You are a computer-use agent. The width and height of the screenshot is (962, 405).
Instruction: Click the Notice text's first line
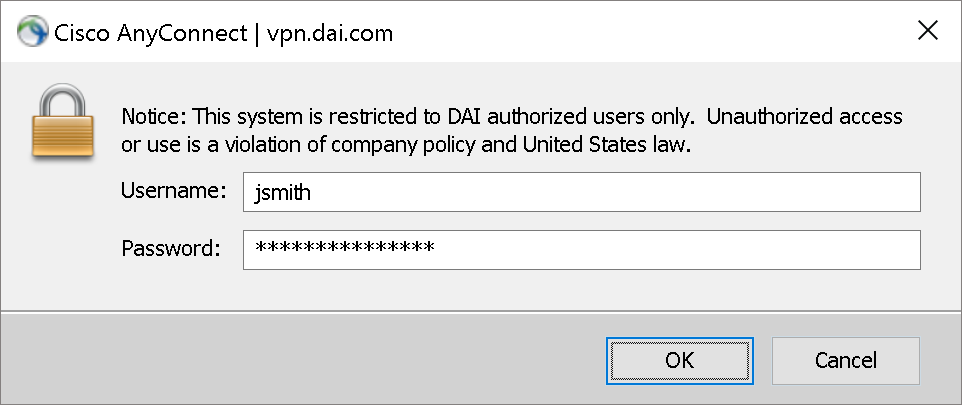click(x=512, y=117)
